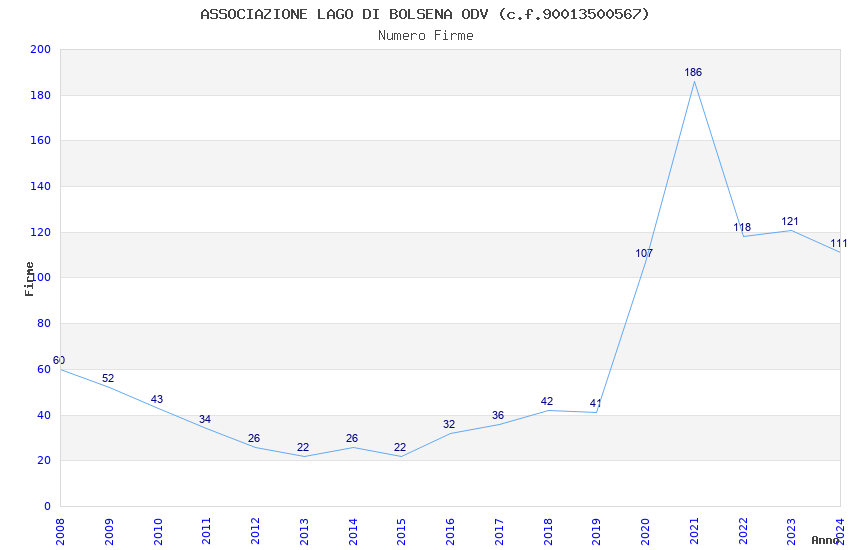Image resolution: width=850 pixels, height=550 pixels.
Task: Click the peak data value 186
Action: click(693, 73)
